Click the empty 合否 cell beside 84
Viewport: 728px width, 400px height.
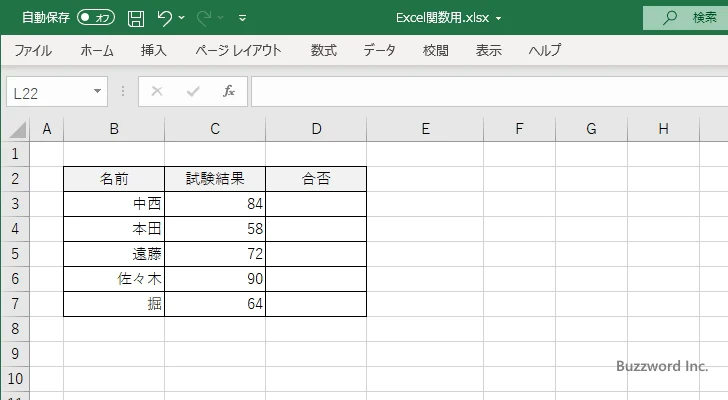[x=316, y=204]
